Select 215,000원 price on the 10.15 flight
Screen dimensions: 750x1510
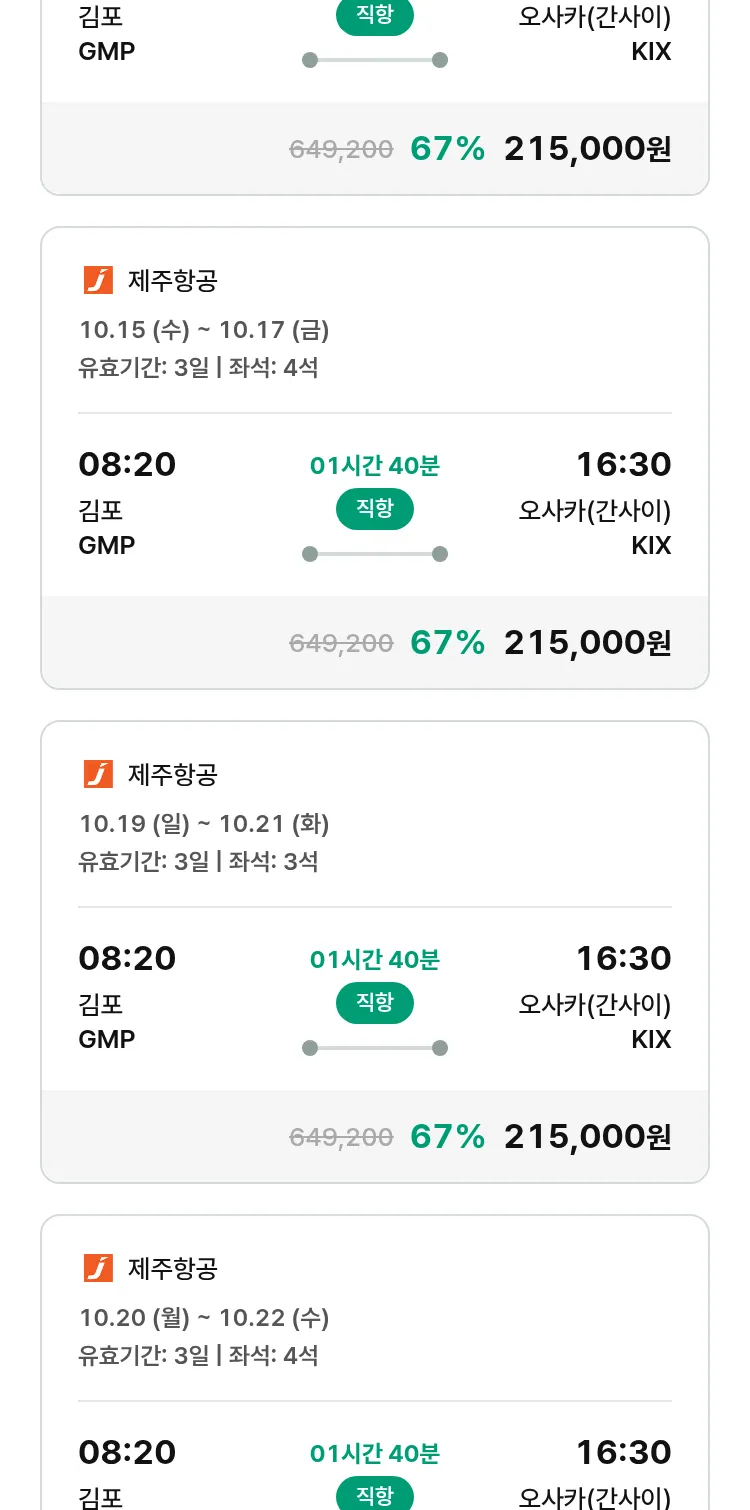pos(587,642)
